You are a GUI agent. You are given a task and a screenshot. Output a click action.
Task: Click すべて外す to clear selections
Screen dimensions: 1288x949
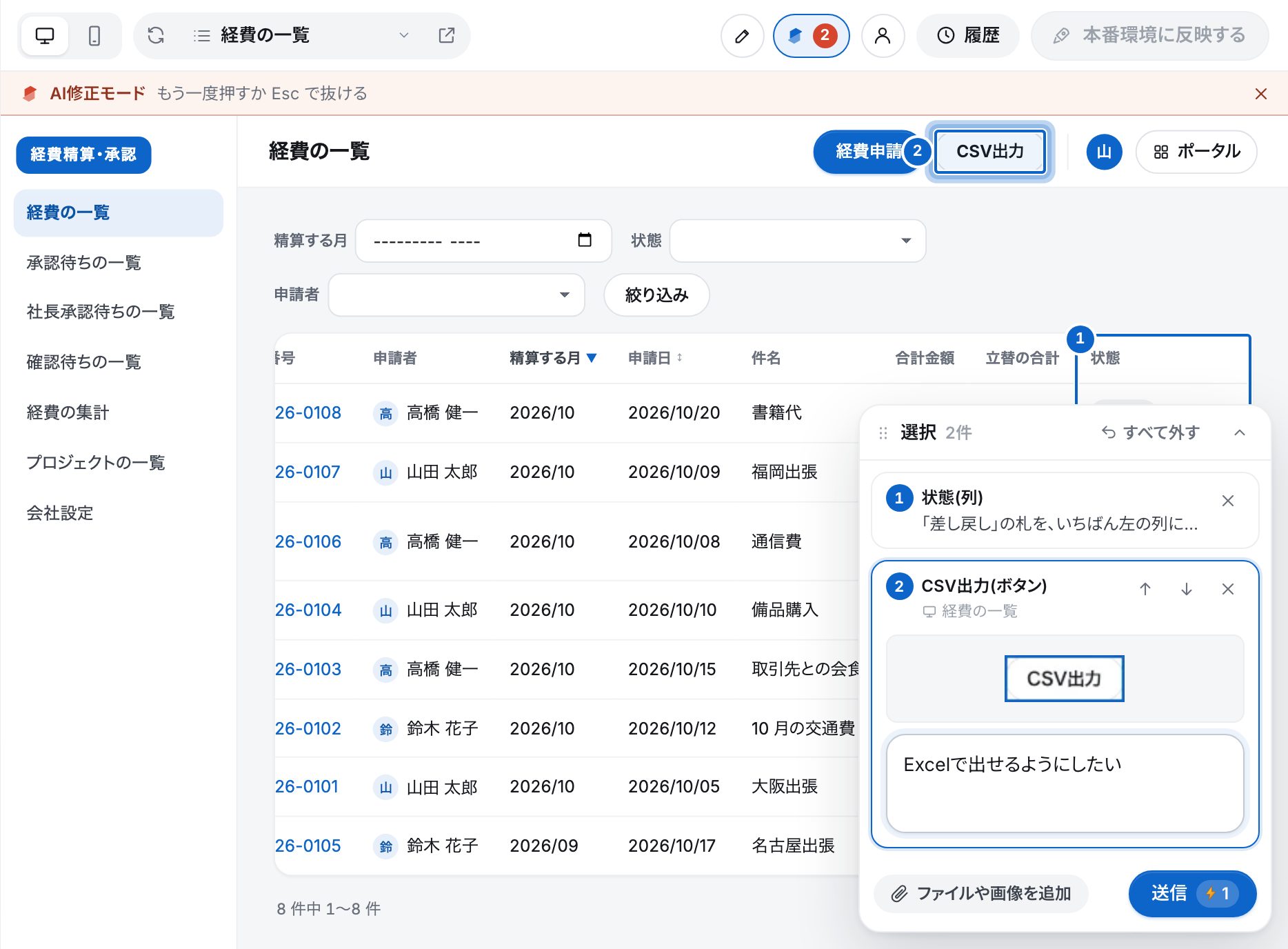[1150, 432]
